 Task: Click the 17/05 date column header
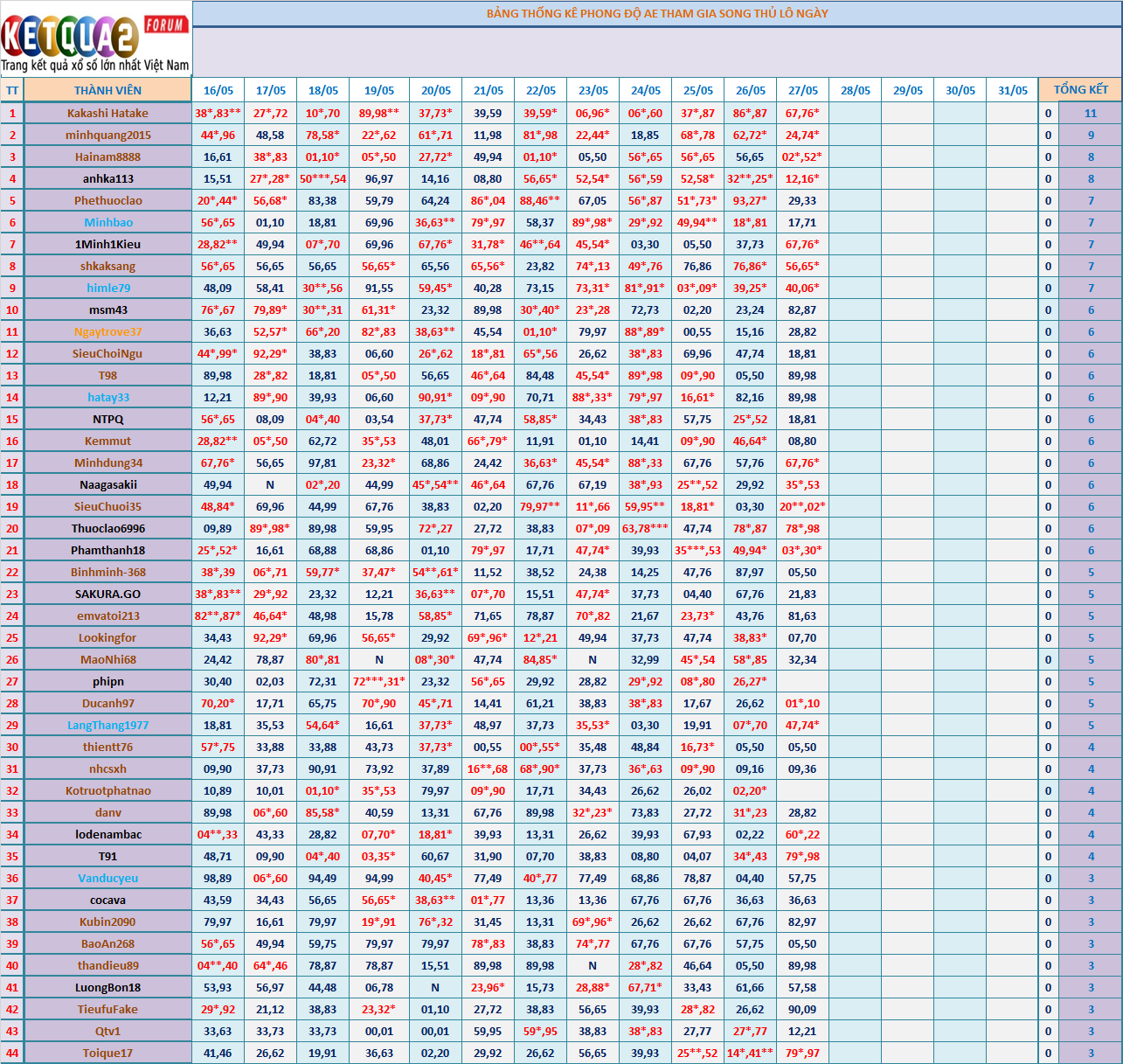coord(270,90)
